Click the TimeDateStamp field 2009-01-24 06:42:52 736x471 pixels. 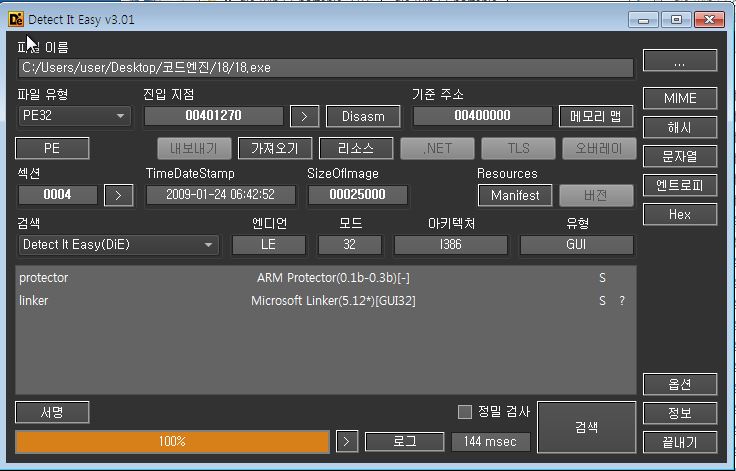tap(221, 195)
